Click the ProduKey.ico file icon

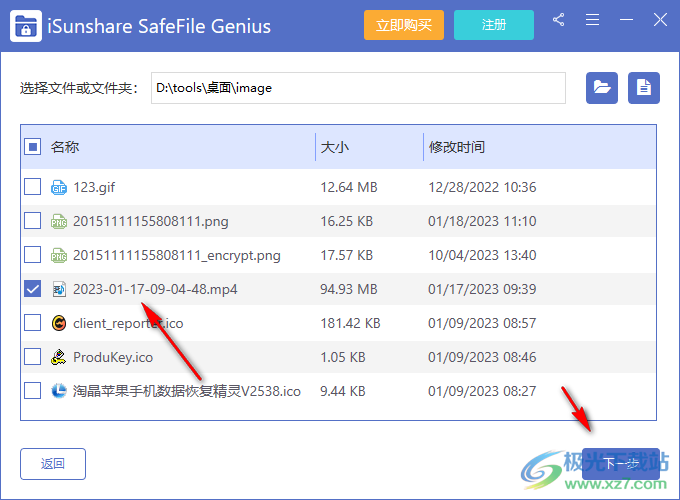pos(59,357)
